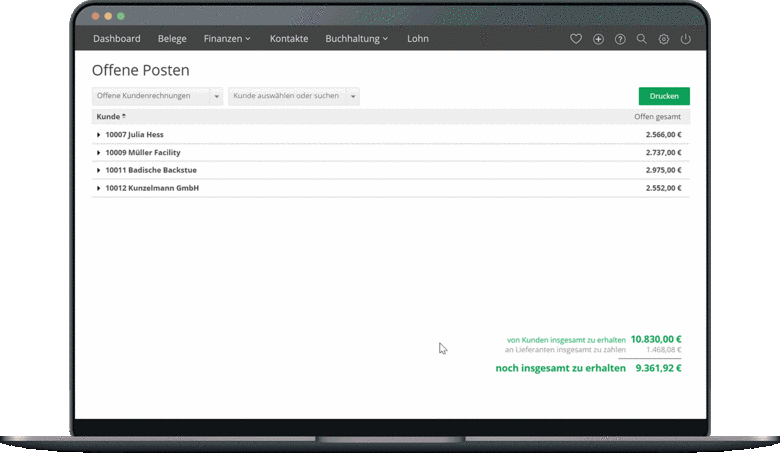This screenshot has width=780, height=476.
Task: Go to the Dashboard
Action: point(117,39)
